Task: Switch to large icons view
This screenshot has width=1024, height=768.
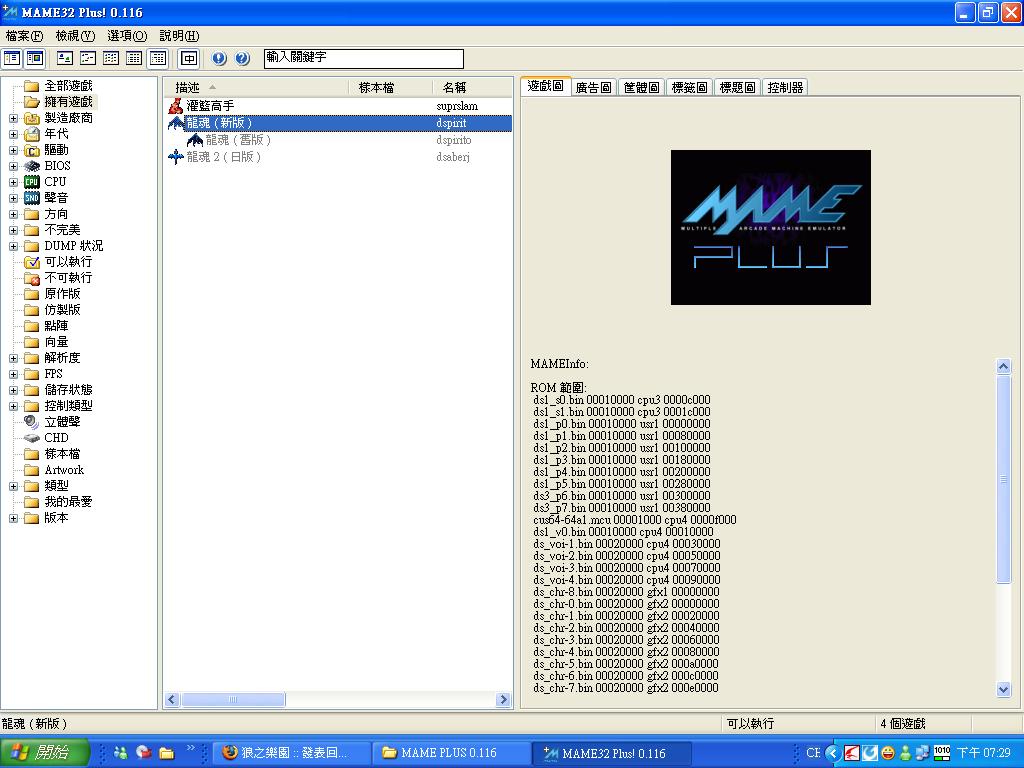Action: tap(65, 59)
